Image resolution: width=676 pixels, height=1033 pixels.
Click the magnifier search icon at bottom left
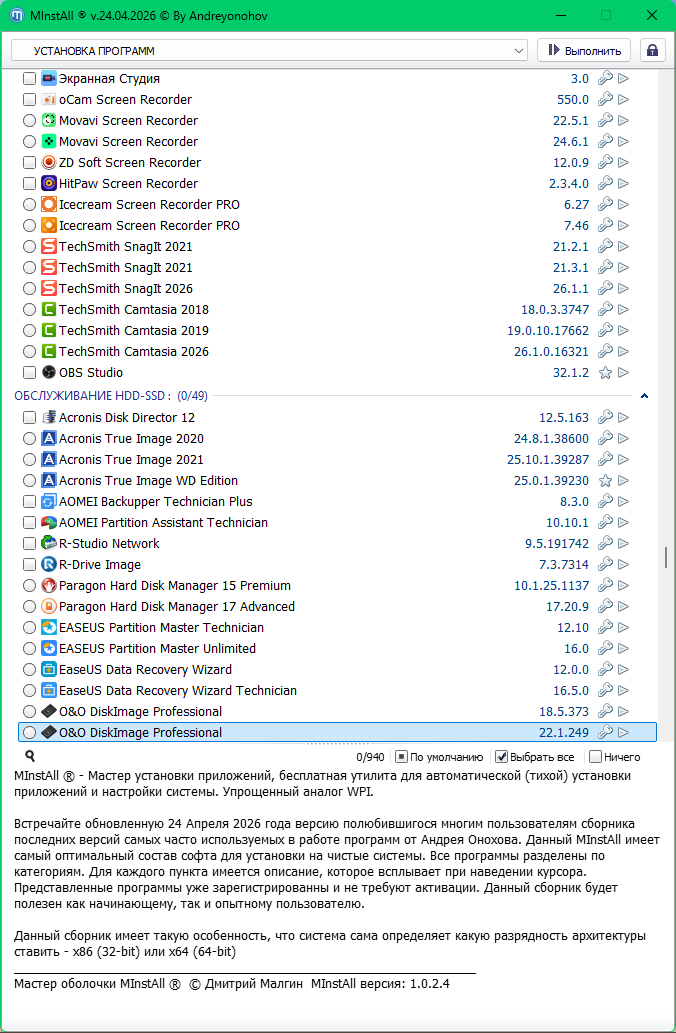point(30,757)
